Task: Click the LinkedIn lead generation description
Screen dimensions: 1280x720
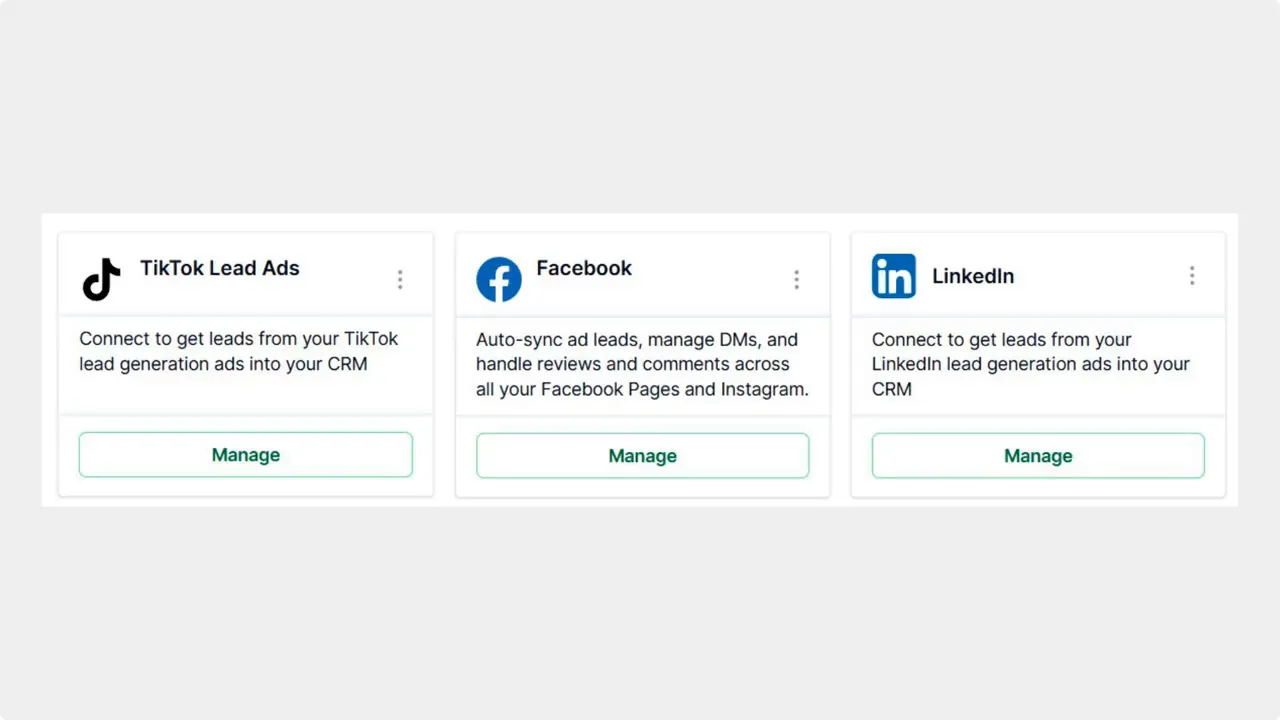Action: [1030, 364]
